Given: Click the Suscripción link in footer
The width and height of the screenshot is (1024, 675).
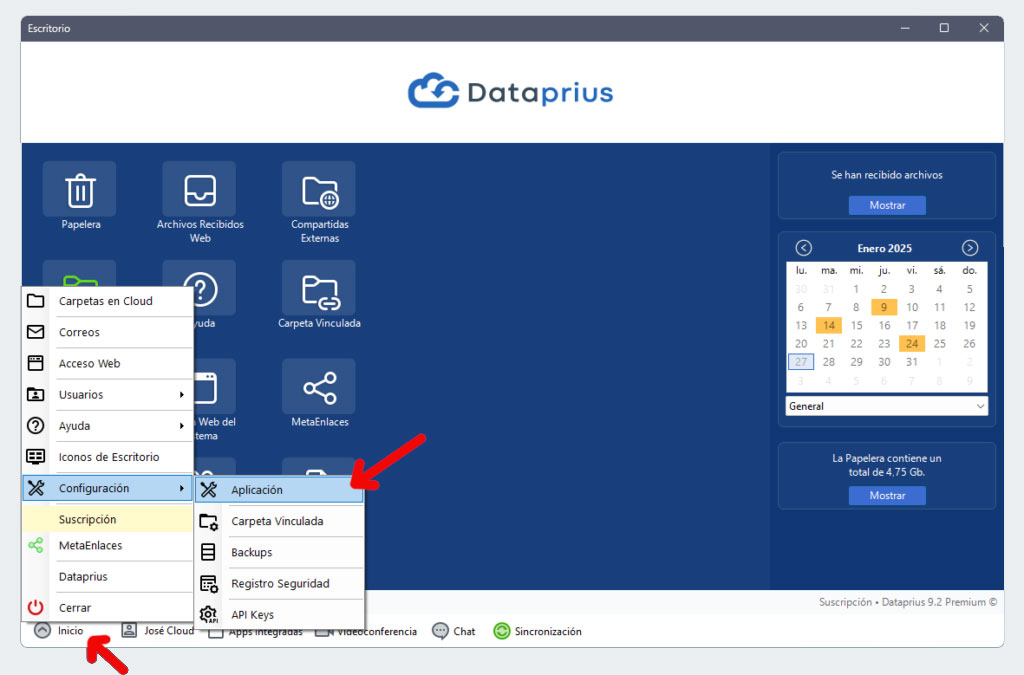Looking at the screenshot, I should [x=845, y=602].
